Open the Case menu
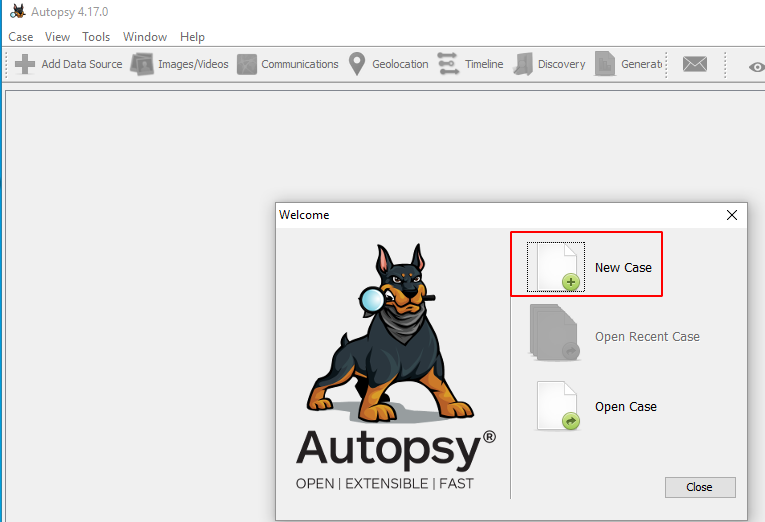This screenshot has width=765, height=522. tap(20, 37)
